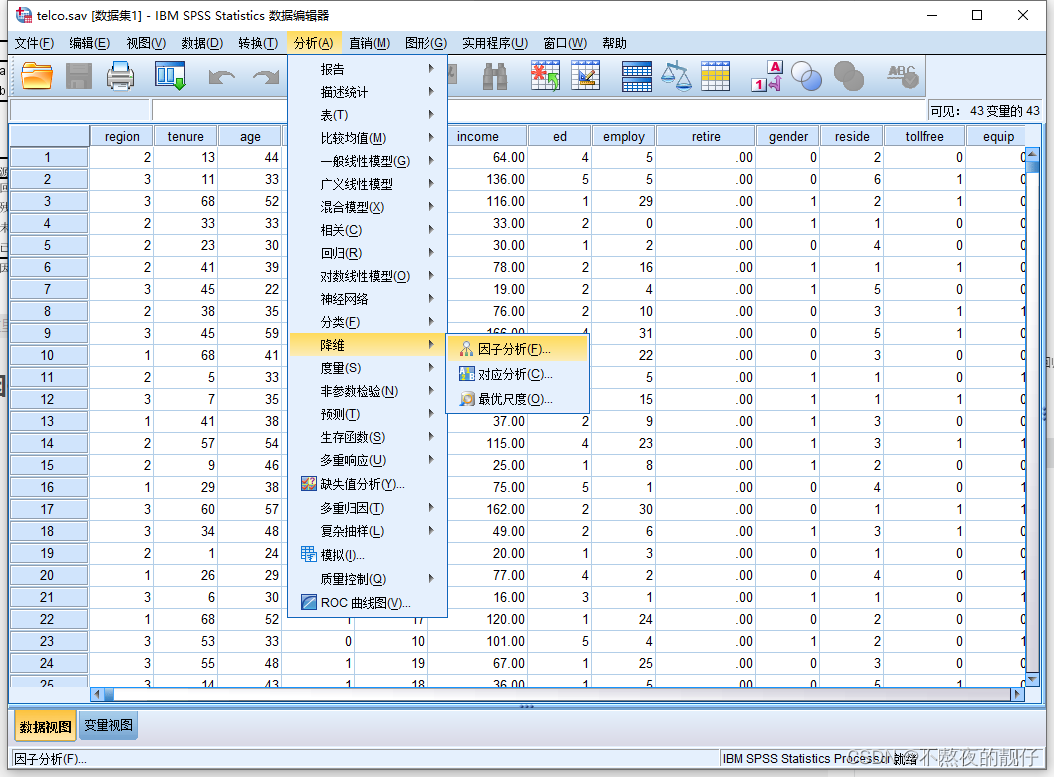
Task: Switch to 变量视图 Variable View tab
Action: 108,725
